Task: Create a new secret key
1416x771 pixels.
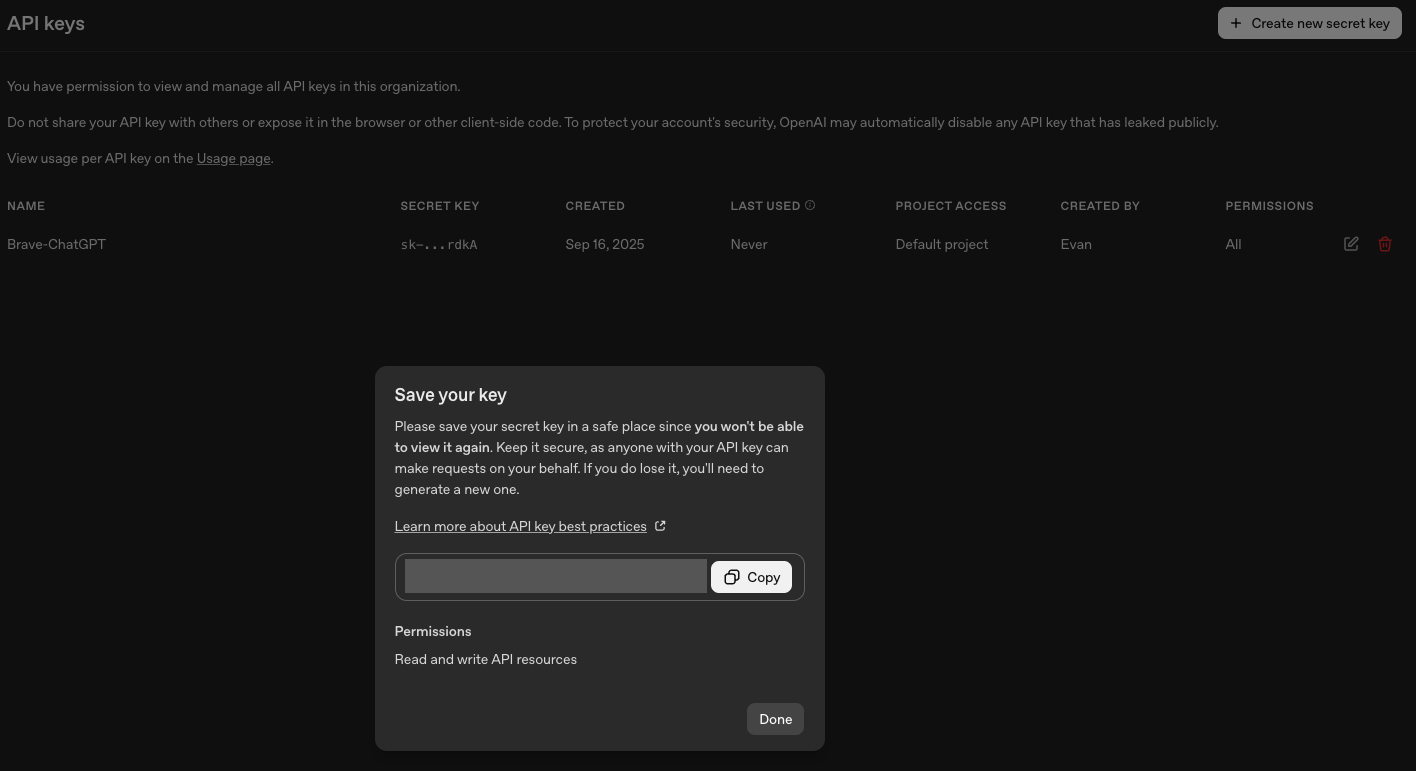Action: (1309, 23)
